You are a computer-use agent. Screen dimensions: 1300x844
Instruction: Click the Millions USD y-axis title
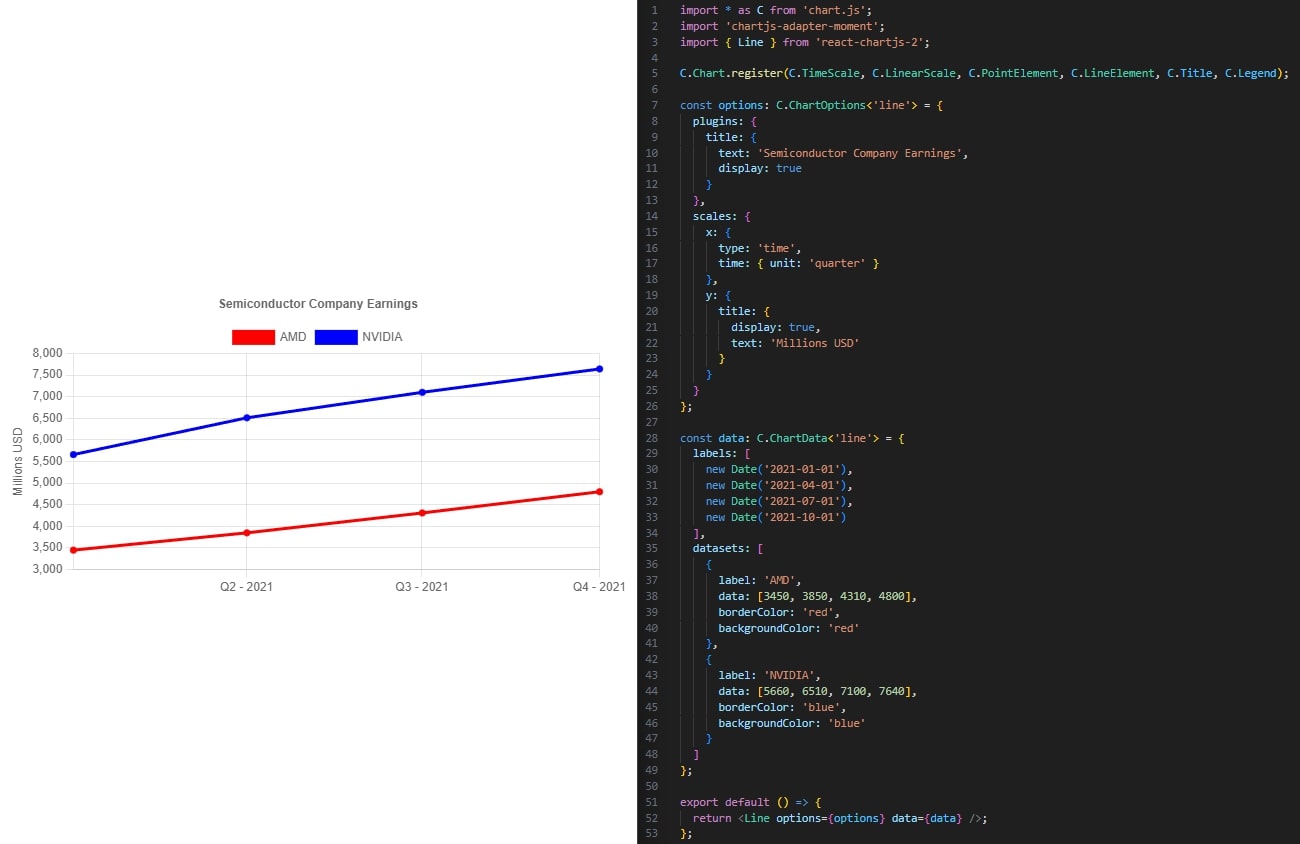click(x=18, y=461)
